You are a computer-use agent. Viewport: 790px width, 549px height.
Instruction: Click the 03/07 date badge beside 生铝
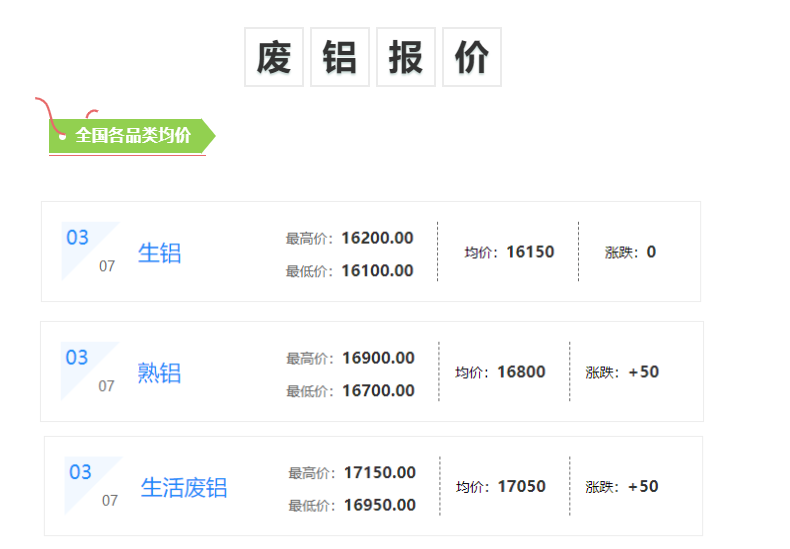coord(90,251)
